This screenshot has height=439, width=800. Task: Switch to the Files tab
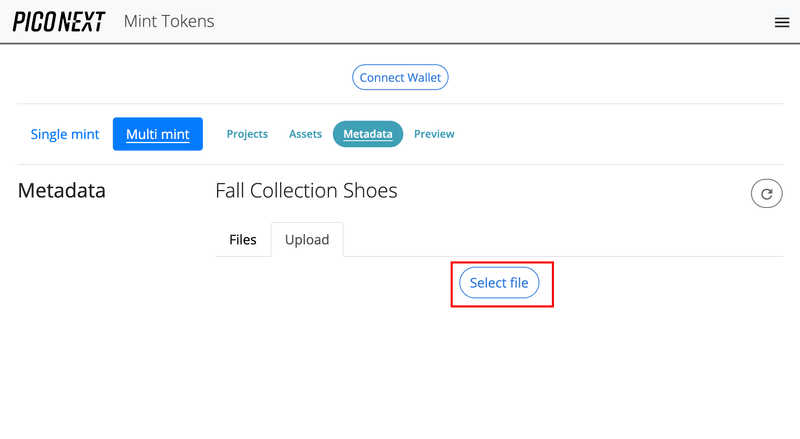point(243,240)
